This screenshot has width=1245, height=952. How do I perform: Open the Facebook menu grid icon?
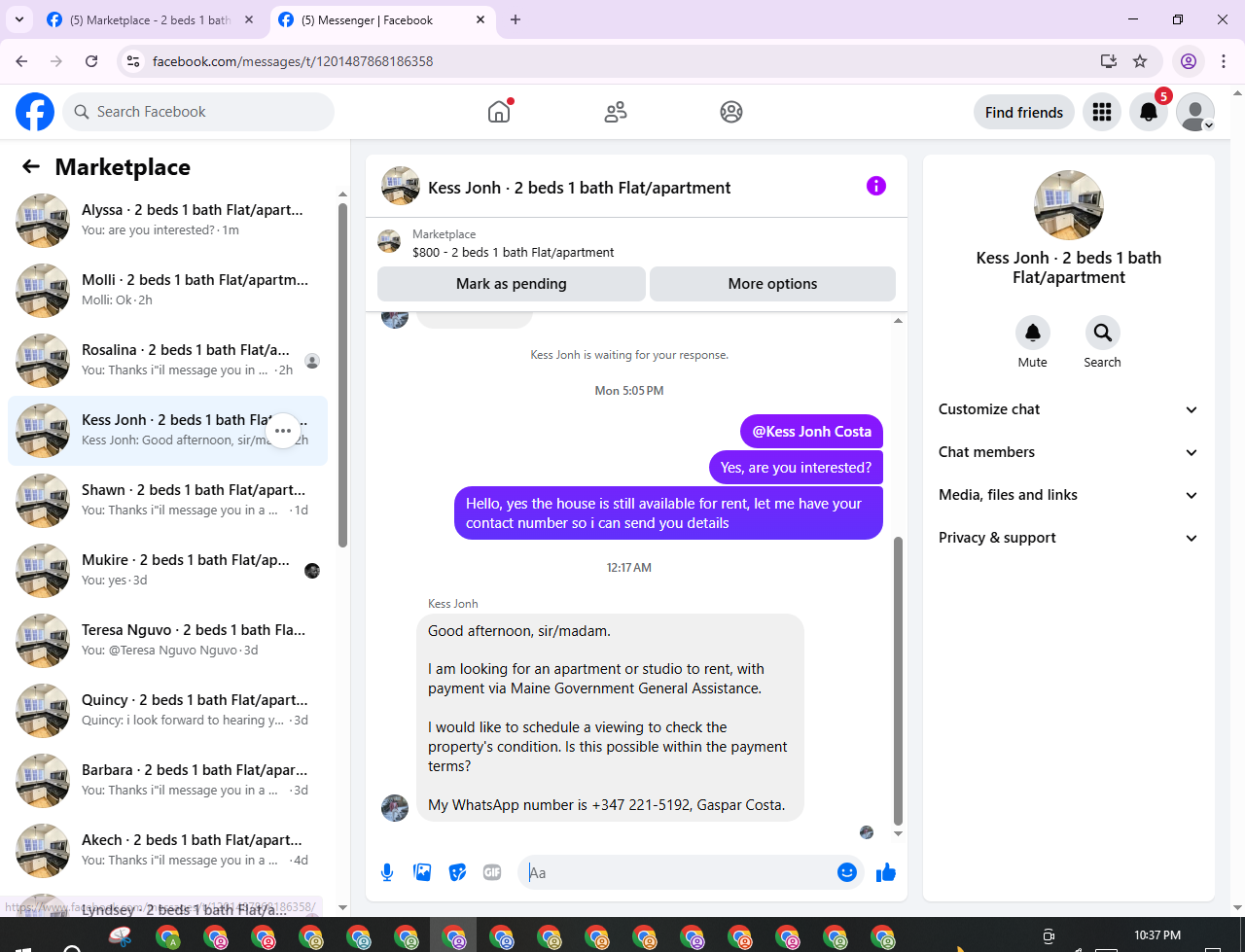1102,112
